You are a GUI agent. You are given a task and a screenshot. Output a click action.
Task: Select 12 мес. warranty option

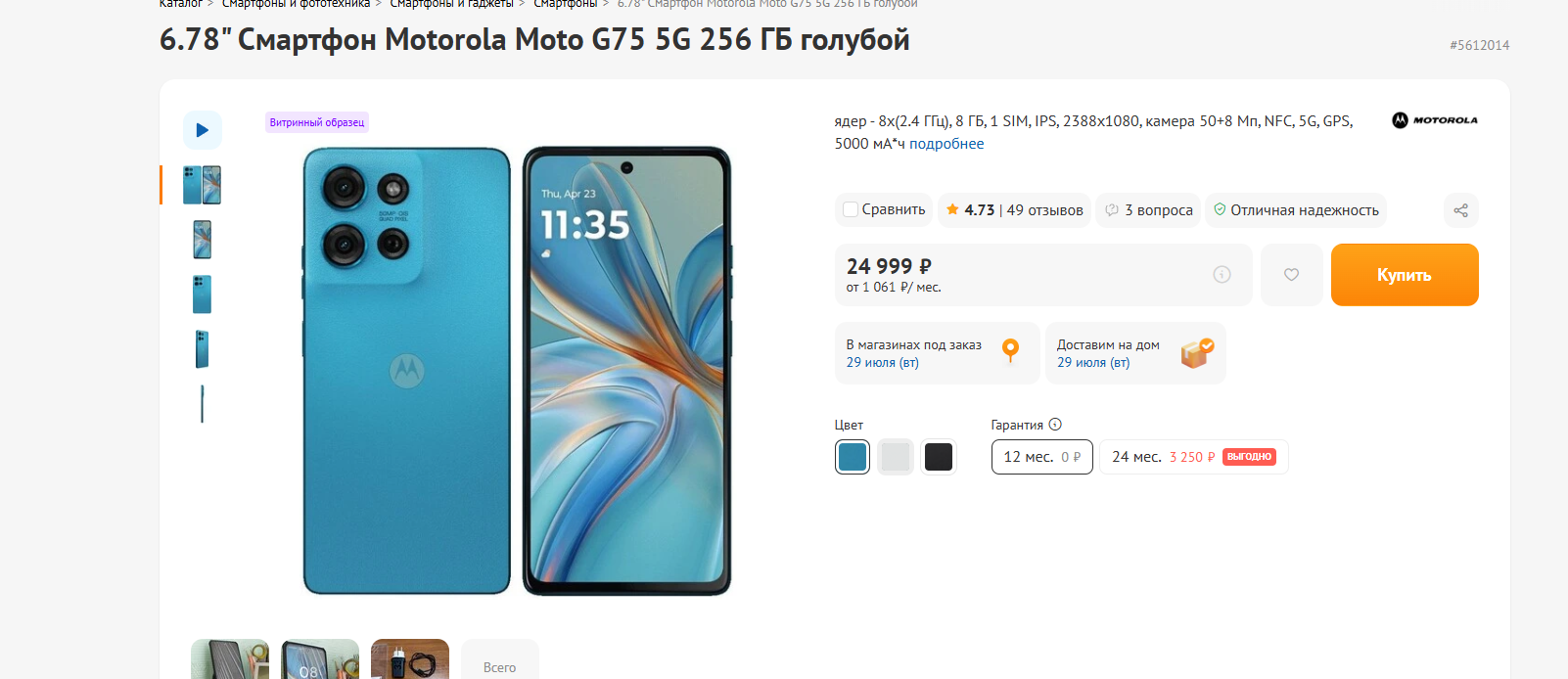point(1042,457)
